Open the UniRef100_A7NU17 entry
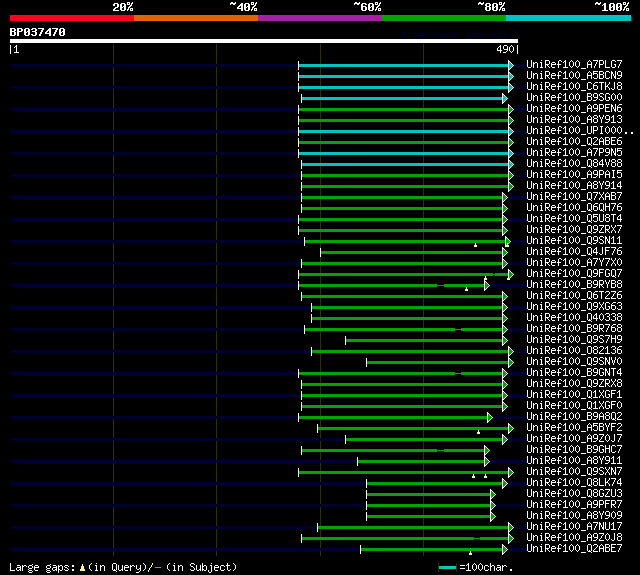 coord(574,527)
